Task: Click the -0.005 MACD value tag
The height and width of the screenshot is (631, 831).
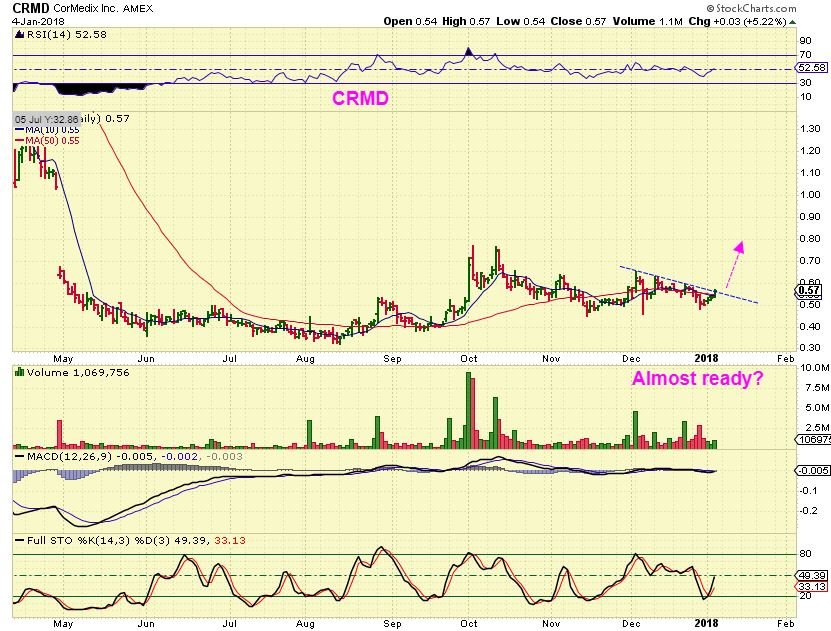Action: tap(812, 470)
